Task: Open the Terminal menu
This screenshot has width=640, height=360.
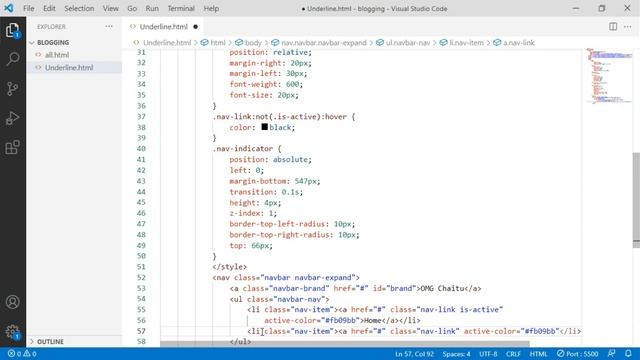Action: point(181,9)
